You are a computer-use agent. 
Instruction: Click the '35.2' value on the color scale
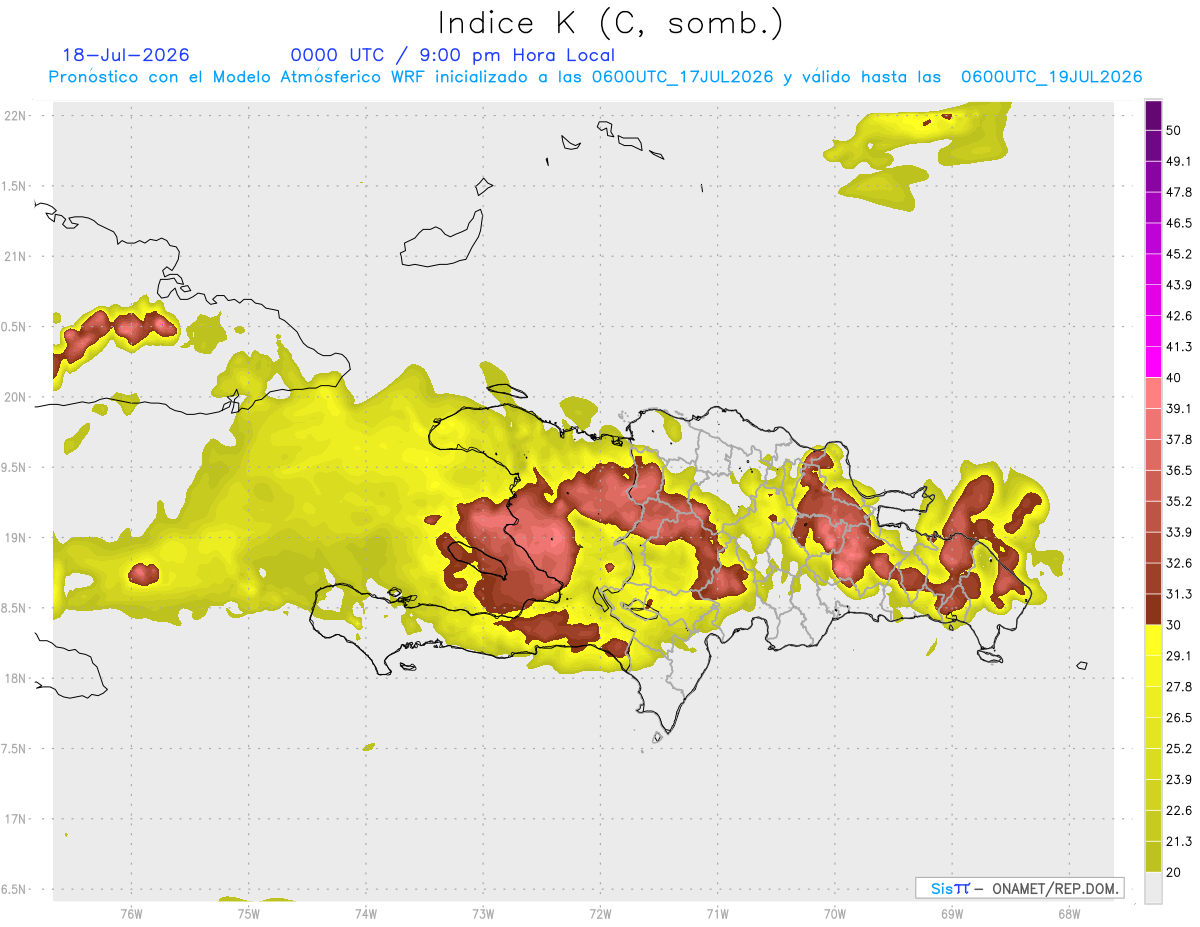click(1179, 501)
